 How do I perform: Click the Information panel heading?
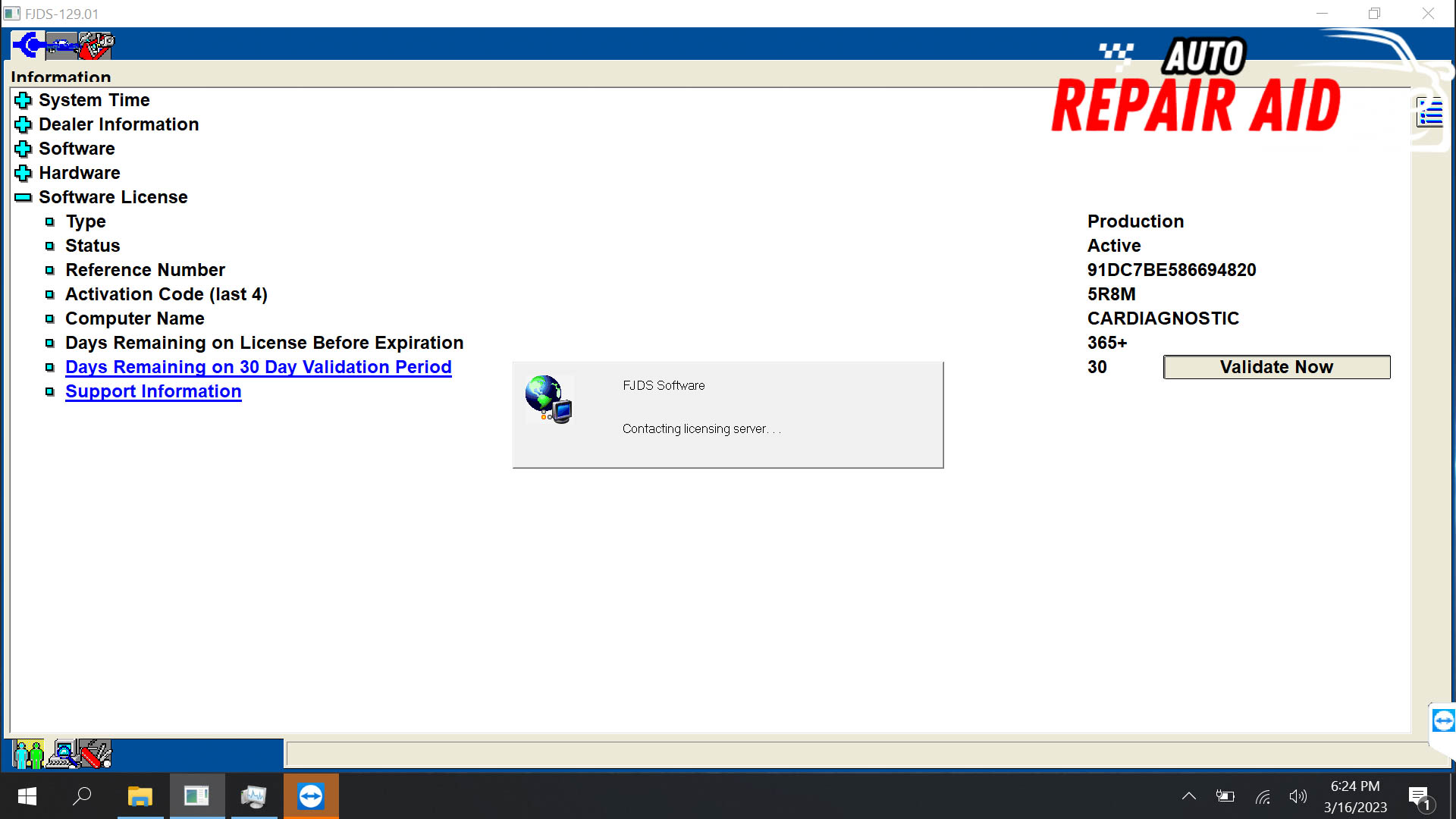(x=61, y=77)
